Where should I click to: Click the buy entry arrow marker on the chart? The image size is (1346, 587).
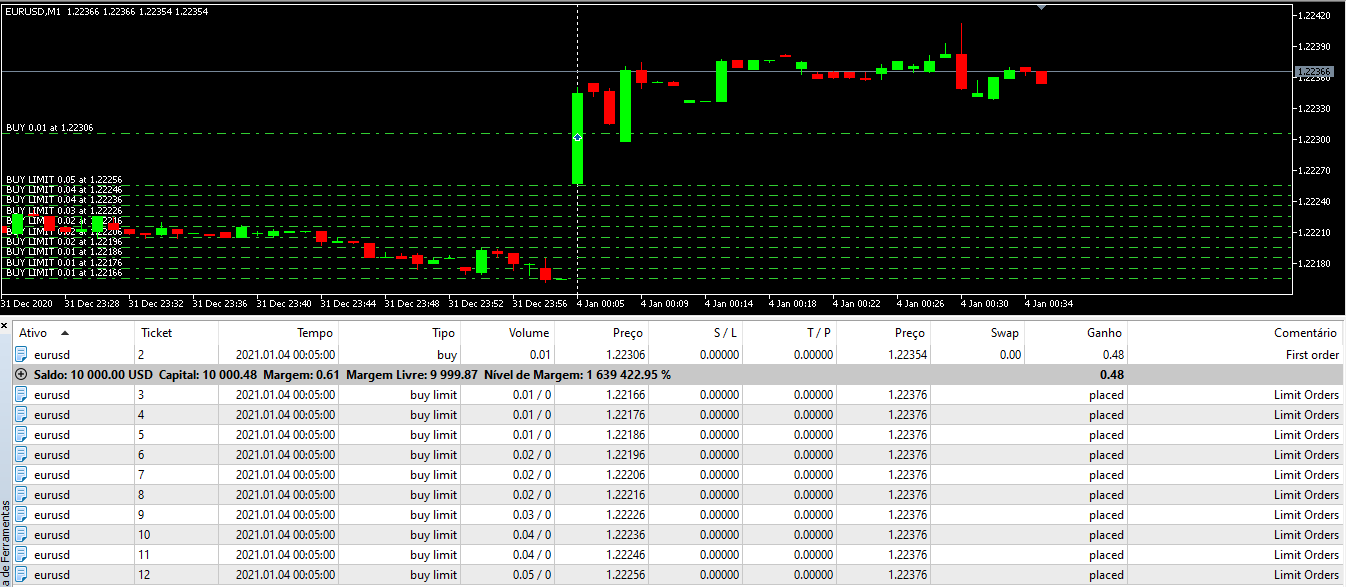tap(577, 137)
